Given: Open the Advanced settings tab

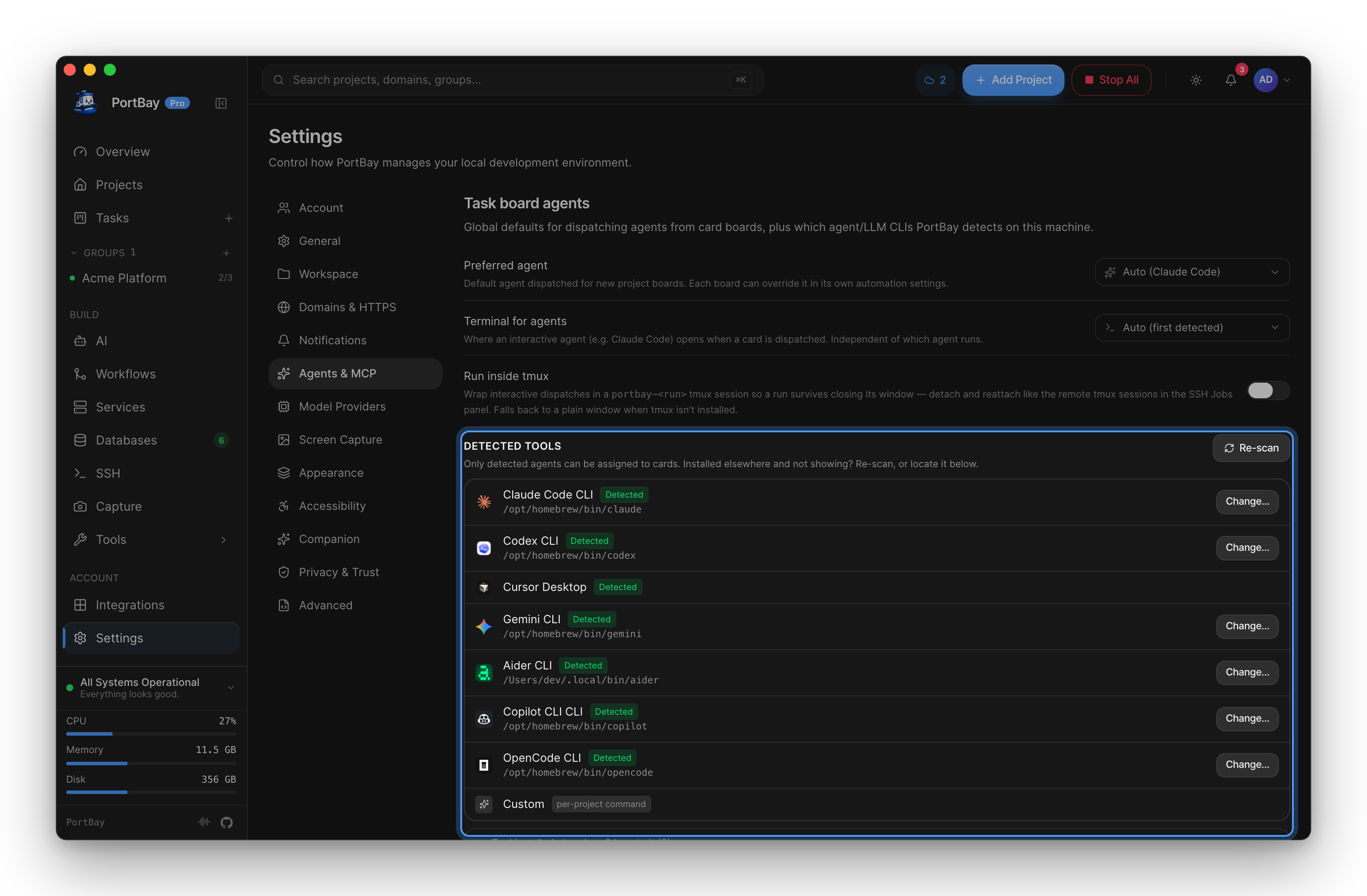Looking at the screenshot, I should click(355, 605).
